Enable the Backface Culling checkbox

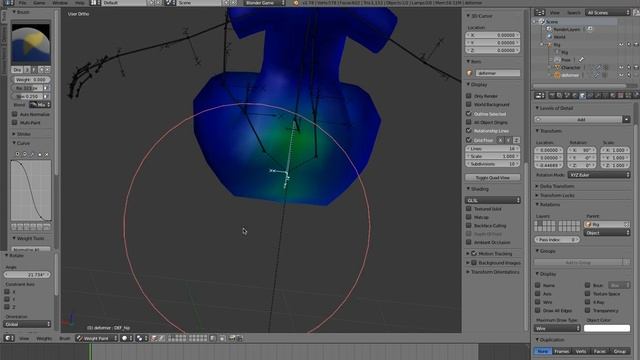click(x=469, y=225)
